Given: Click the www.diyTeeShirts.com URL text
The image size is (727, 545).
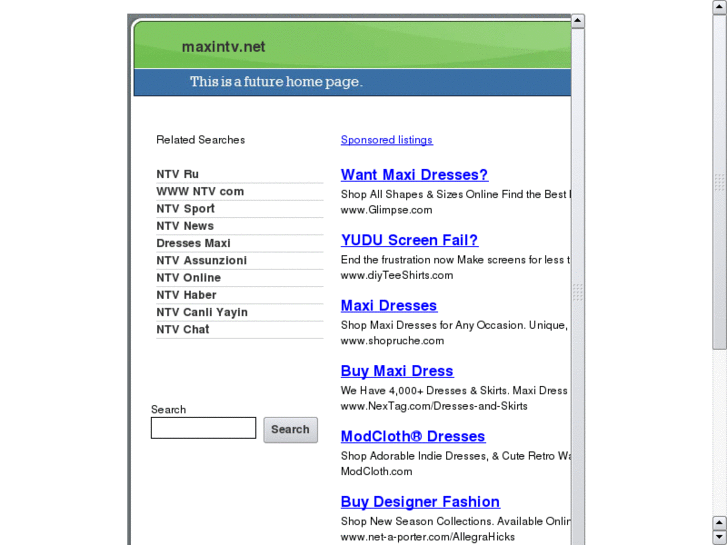Looking at the screenshot, I should (x=397, y=275).
